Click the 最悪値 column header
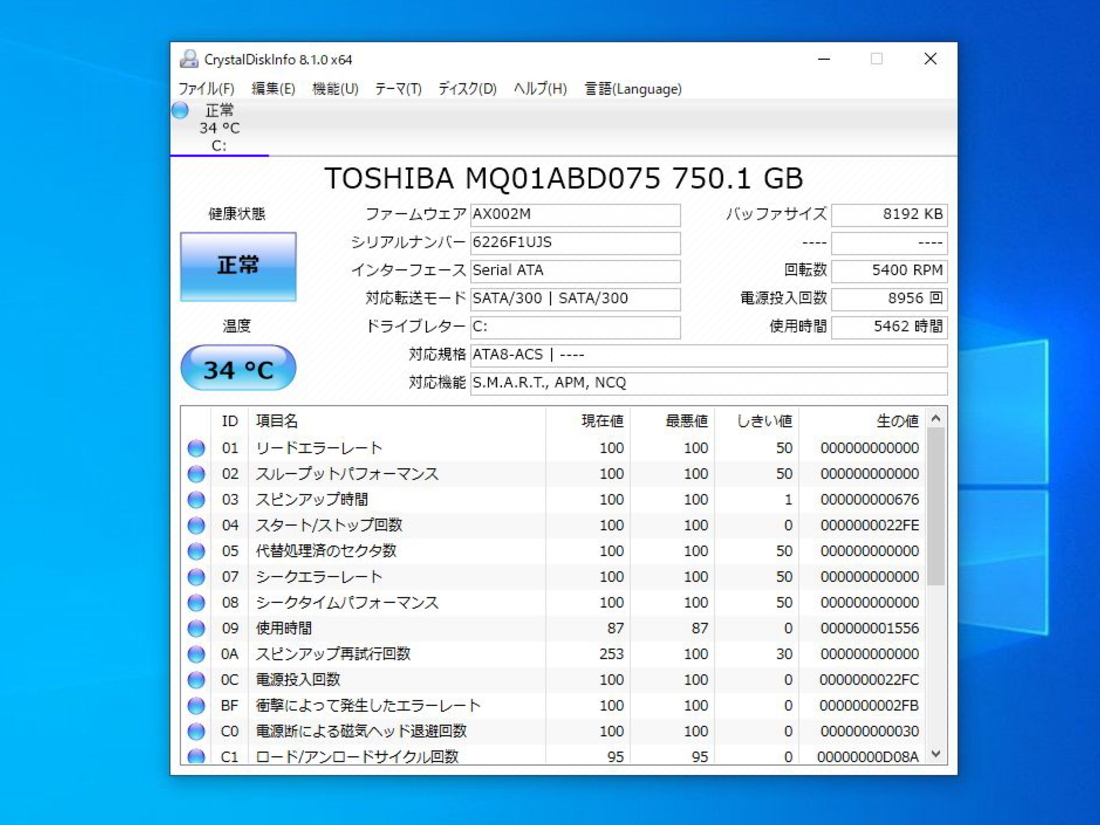 (672, 421)
